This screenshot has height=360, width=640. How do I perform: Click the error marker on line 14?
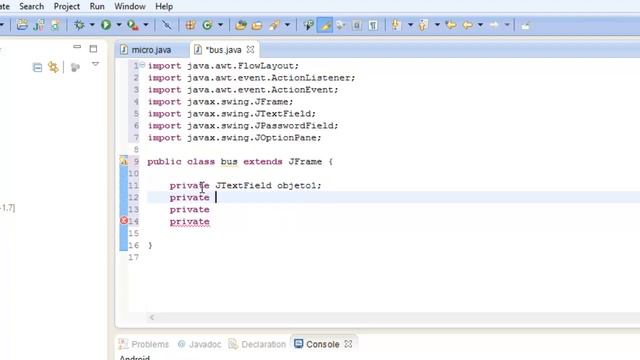click(x=124, y=220)
